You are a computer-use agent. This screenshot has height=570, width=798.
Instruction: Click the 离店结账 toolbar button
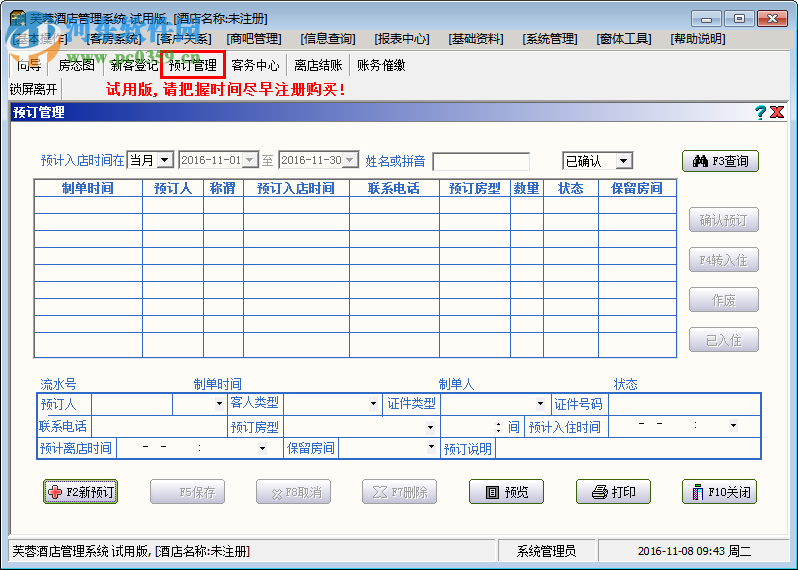pos(318,65)
